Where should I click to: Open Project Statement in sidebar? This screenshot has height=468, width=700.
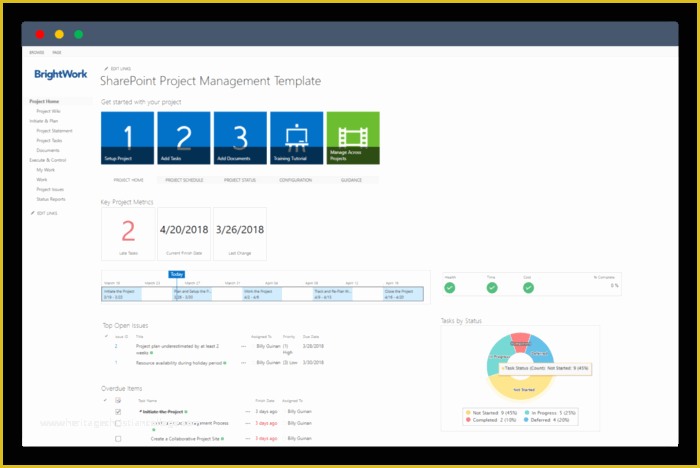click(54, 131)
